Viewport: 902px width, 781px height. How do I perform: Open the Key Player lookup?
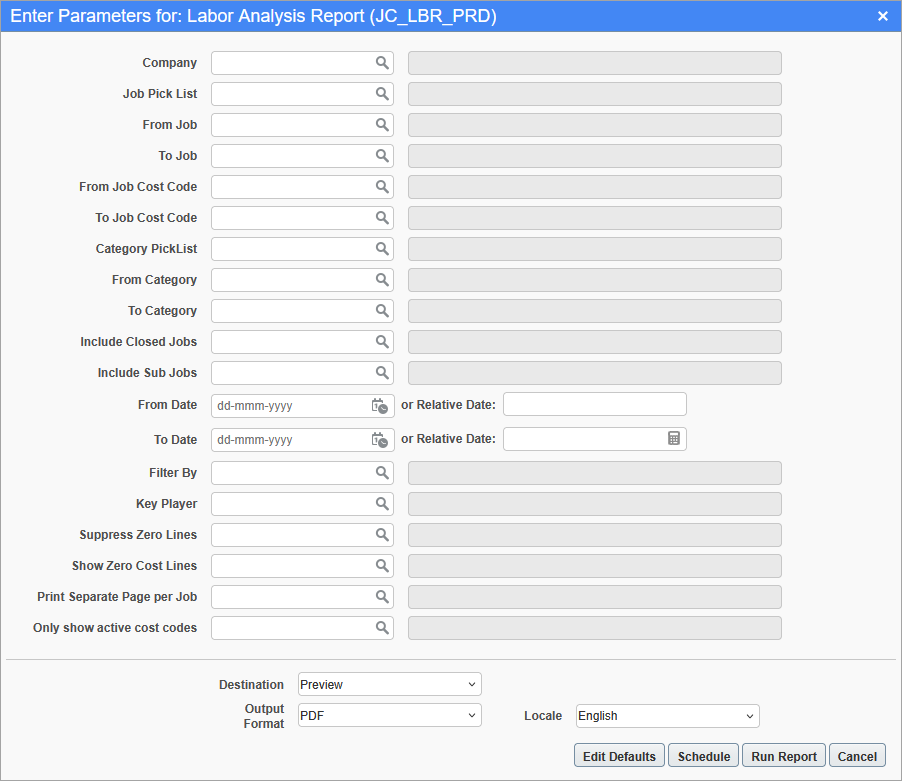click(x=382, y=503)
